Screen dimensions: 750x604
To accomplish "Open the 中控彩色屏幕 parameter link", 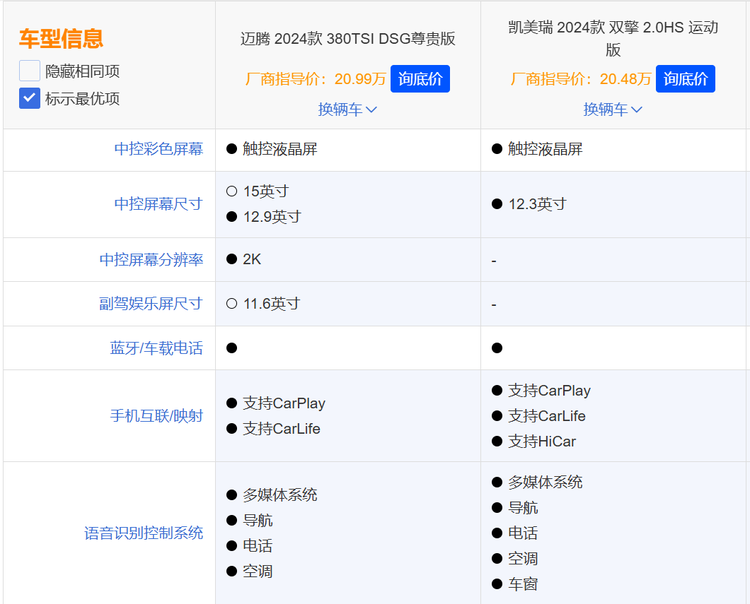I will coord(158,149).
